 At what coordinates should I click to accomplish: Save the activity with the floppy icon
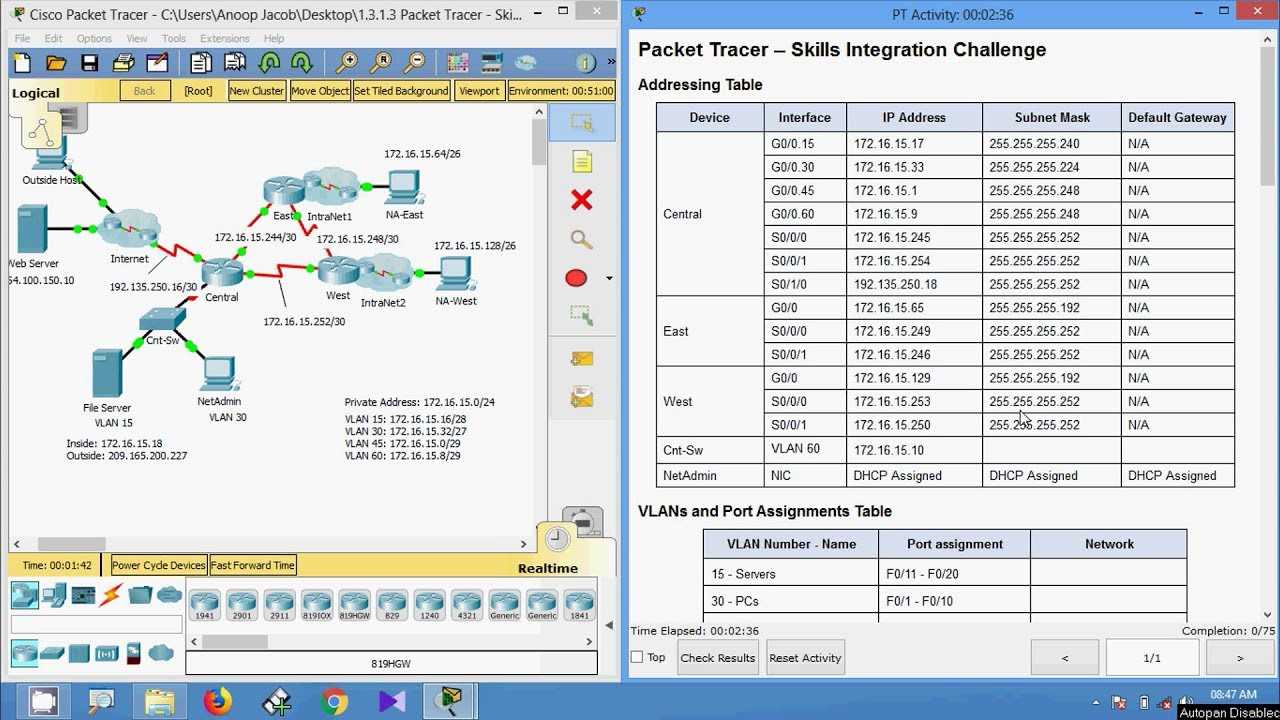pos(89,63)
